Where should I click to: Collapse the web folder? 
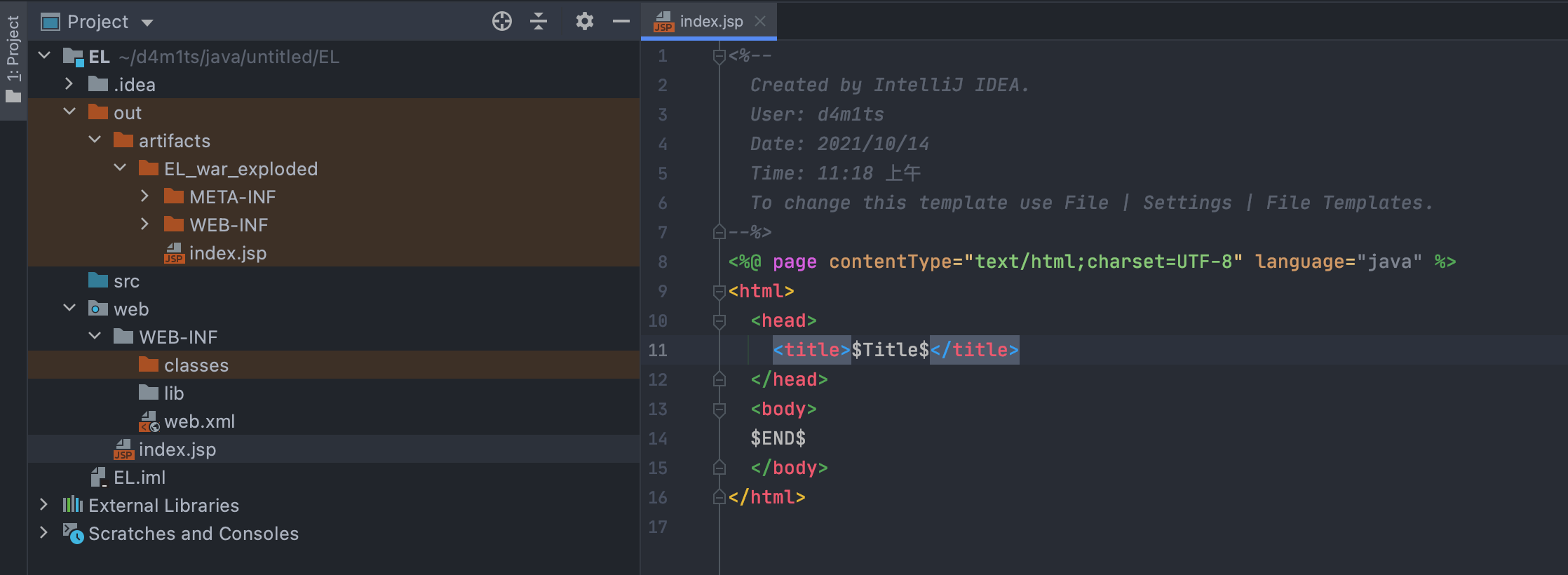click(x=69, y=308)
